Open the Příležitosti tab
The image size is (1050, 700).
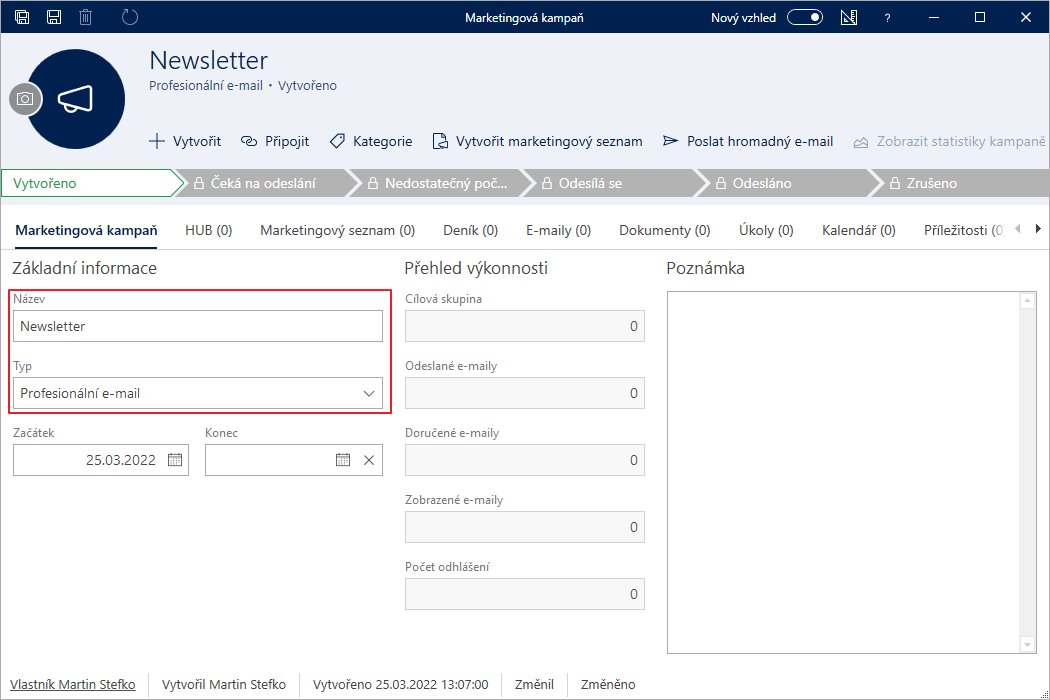[x=964, y=230]
